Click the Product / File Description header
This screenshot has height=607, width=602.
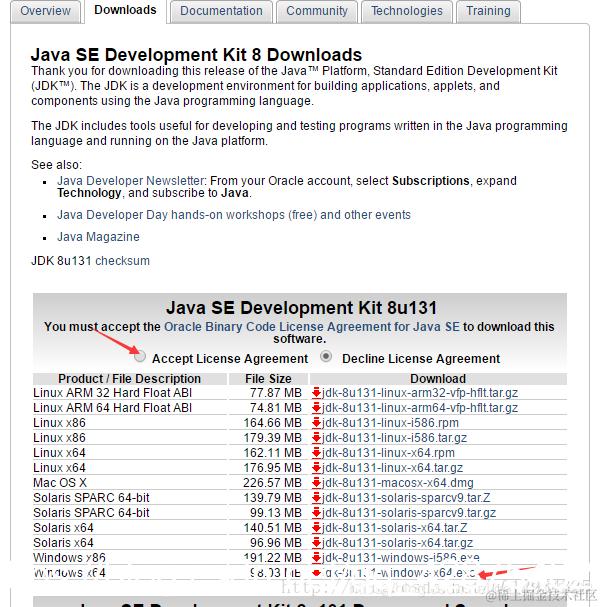130,379
